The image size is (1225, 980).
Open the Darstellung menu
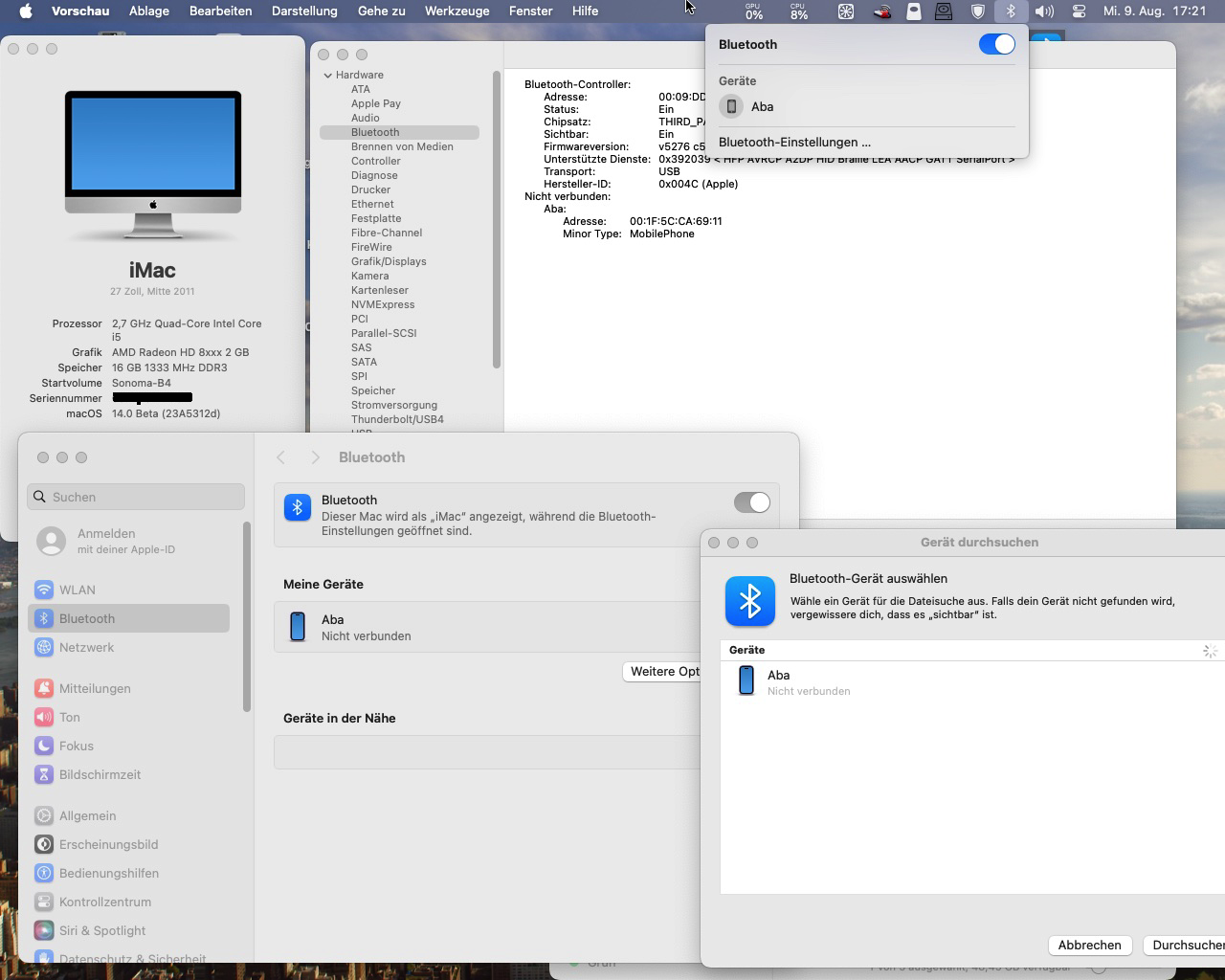304,11
